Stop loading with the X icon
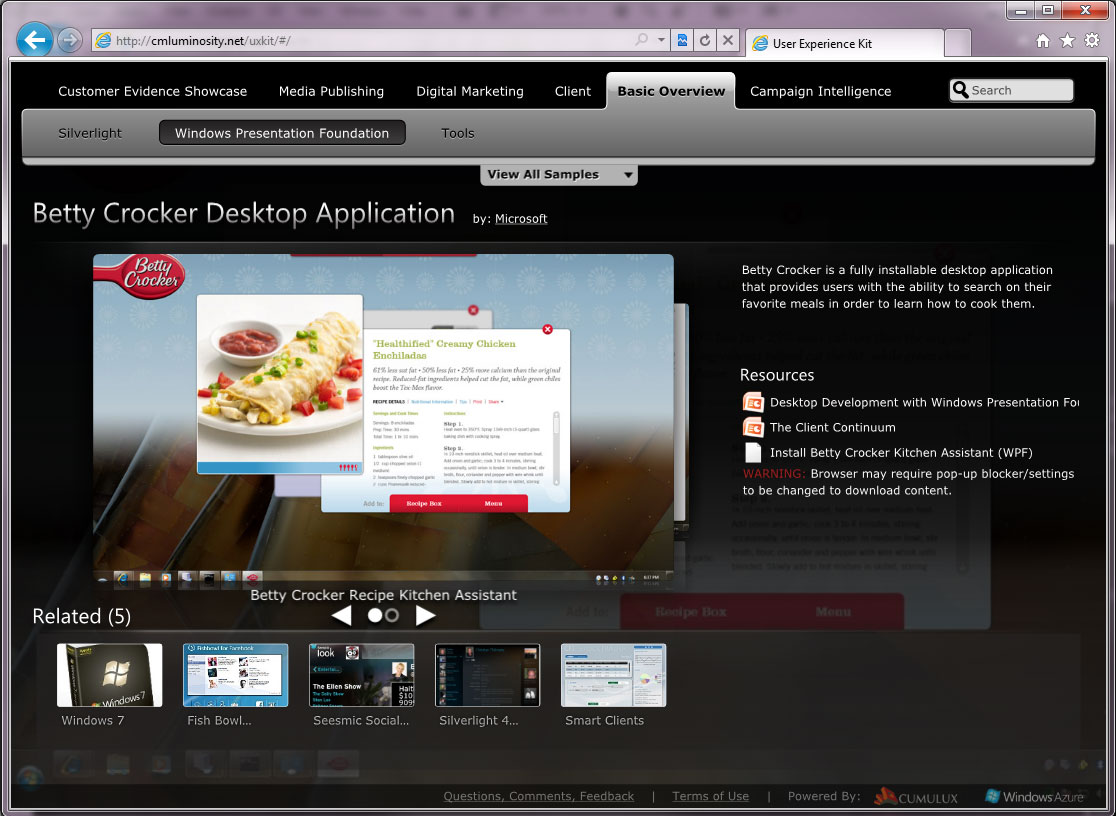Image resolution: width=1116 pixels, height=816 pixels. [727, 41]
